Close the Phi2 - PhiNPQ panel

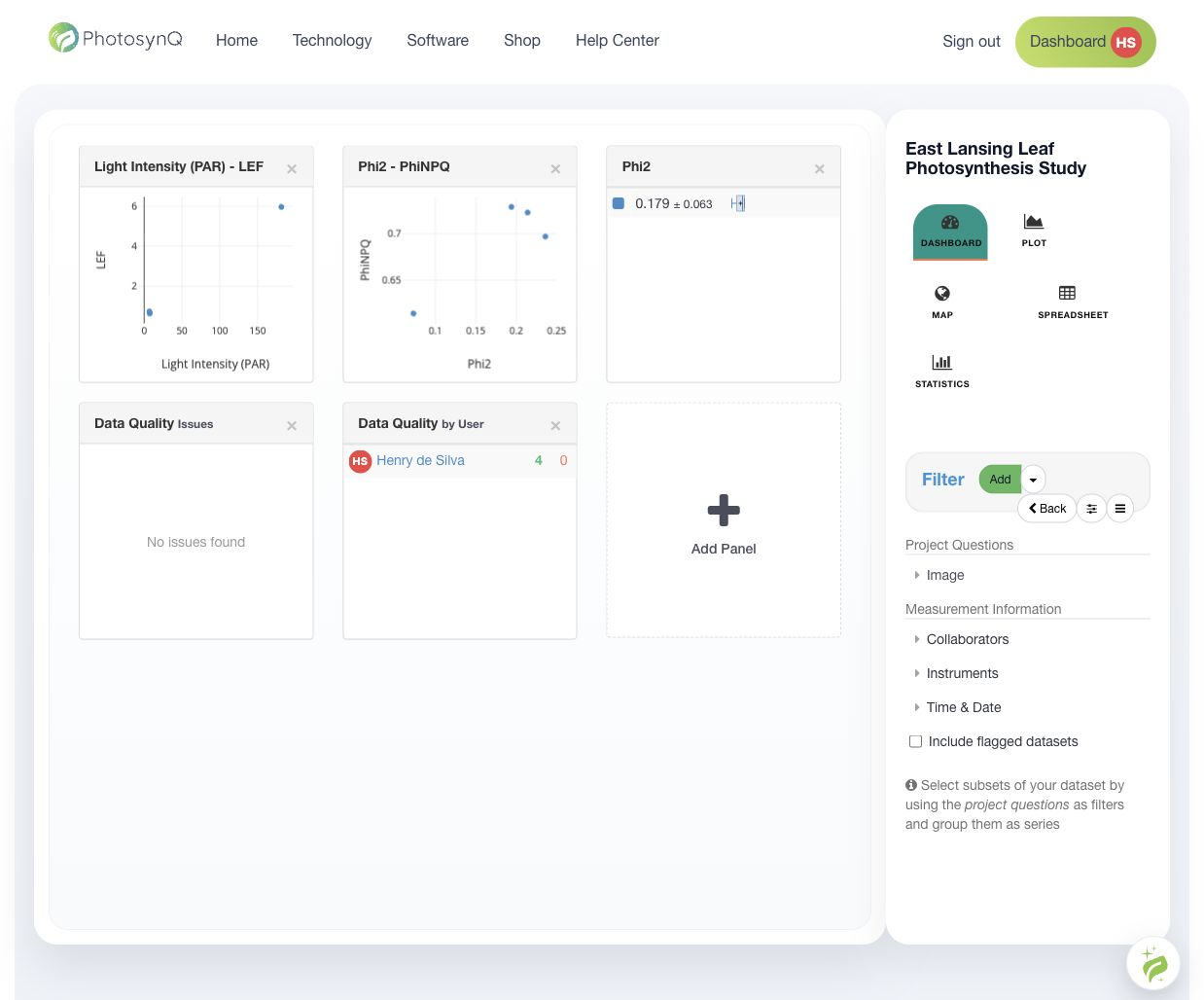(x=555, y=169)
